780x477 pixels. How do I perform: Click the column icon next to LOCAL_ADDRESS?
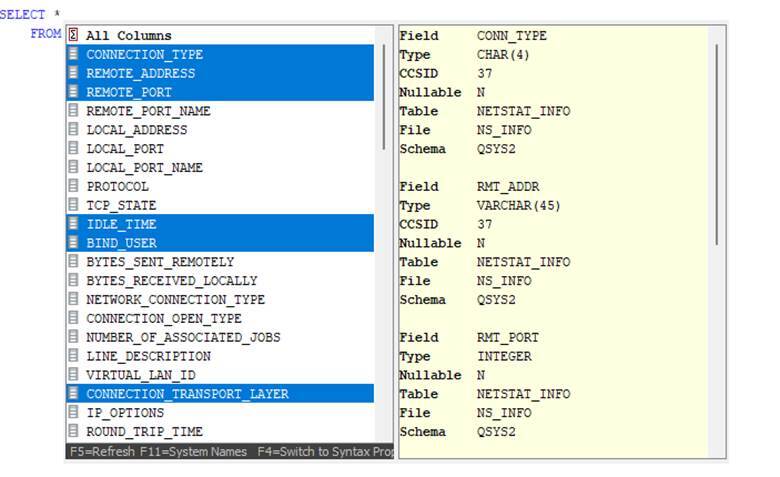(x=73, y=130)
